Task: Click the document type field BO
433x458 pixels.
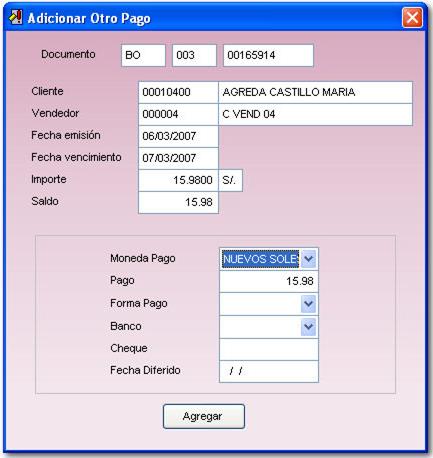Action: 143,55
